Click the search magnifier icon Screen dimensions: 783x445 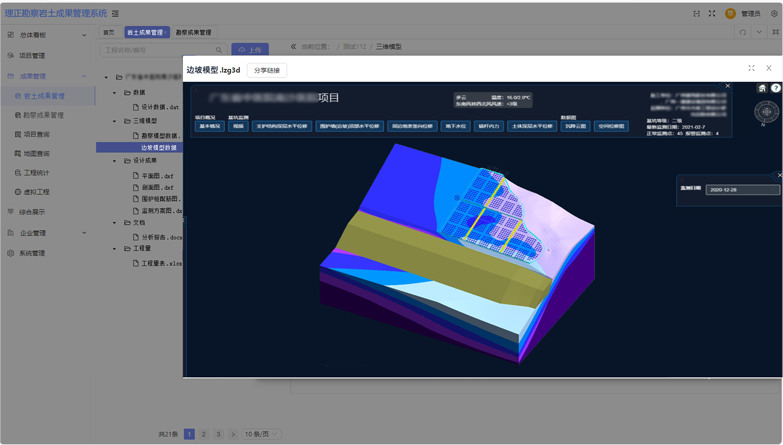coord(219,50)
